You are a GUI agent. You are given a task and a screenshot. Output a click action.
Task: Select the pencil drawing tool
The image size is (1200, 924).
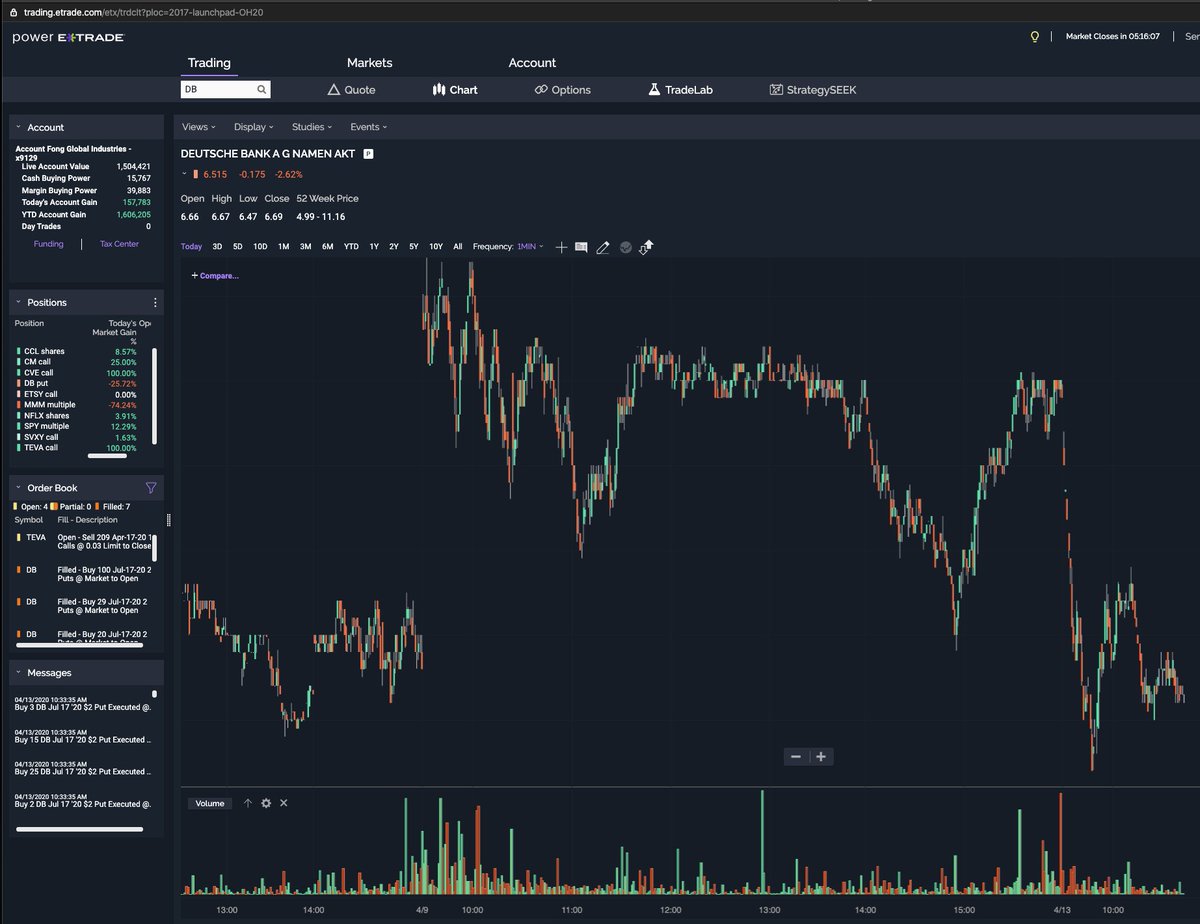pyautogui.click(x=603, y=247)
